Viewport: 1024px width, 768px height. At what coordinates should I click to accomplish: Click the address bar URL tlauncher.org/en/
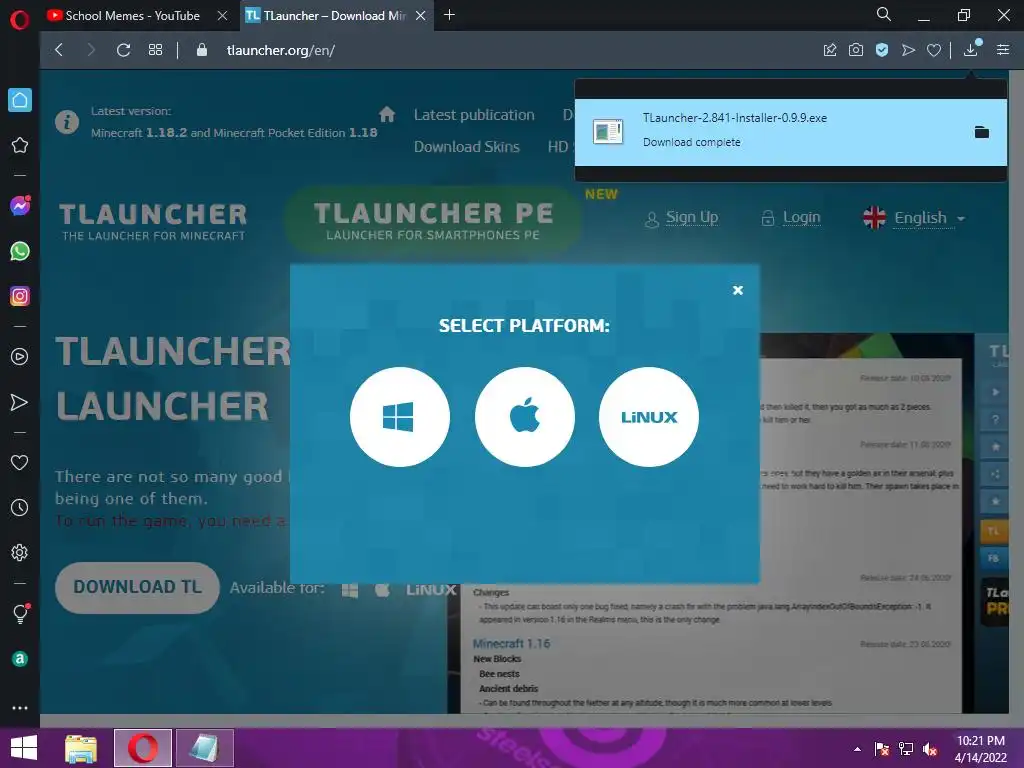tap(281, 50)
